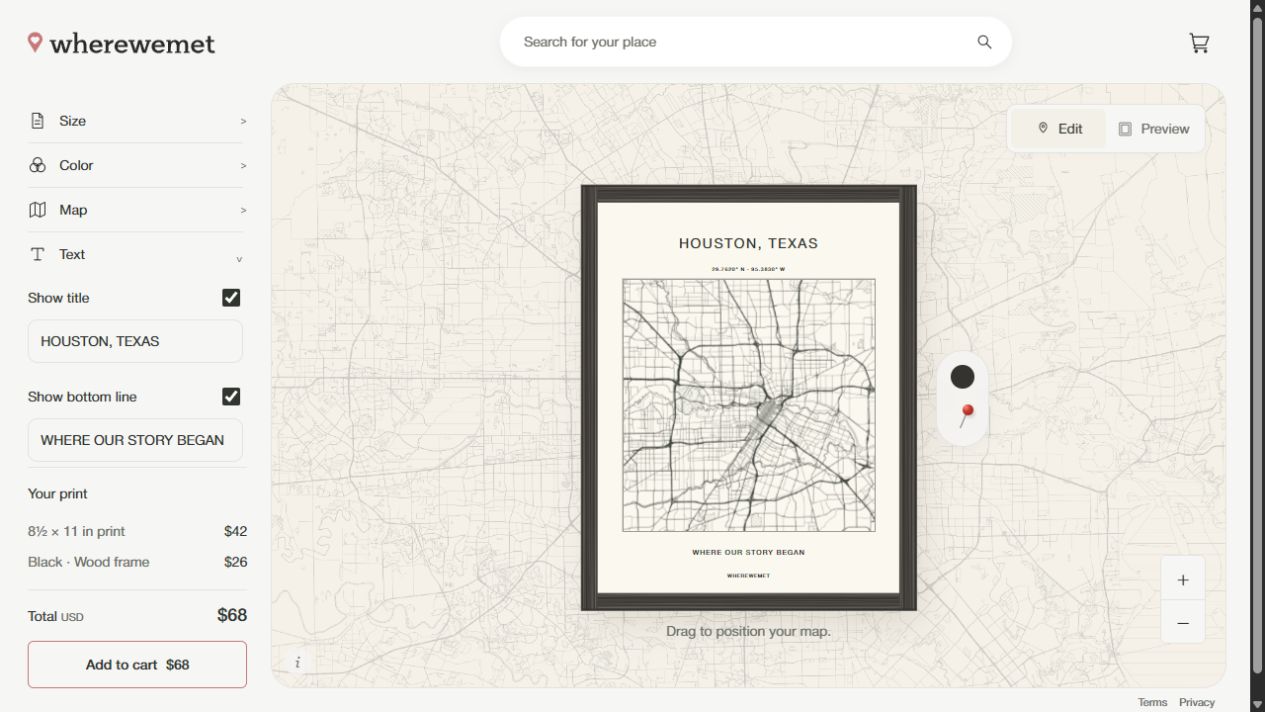Click the $26 frame price
The image size is (1265, 712).
[x=235, y=562]
